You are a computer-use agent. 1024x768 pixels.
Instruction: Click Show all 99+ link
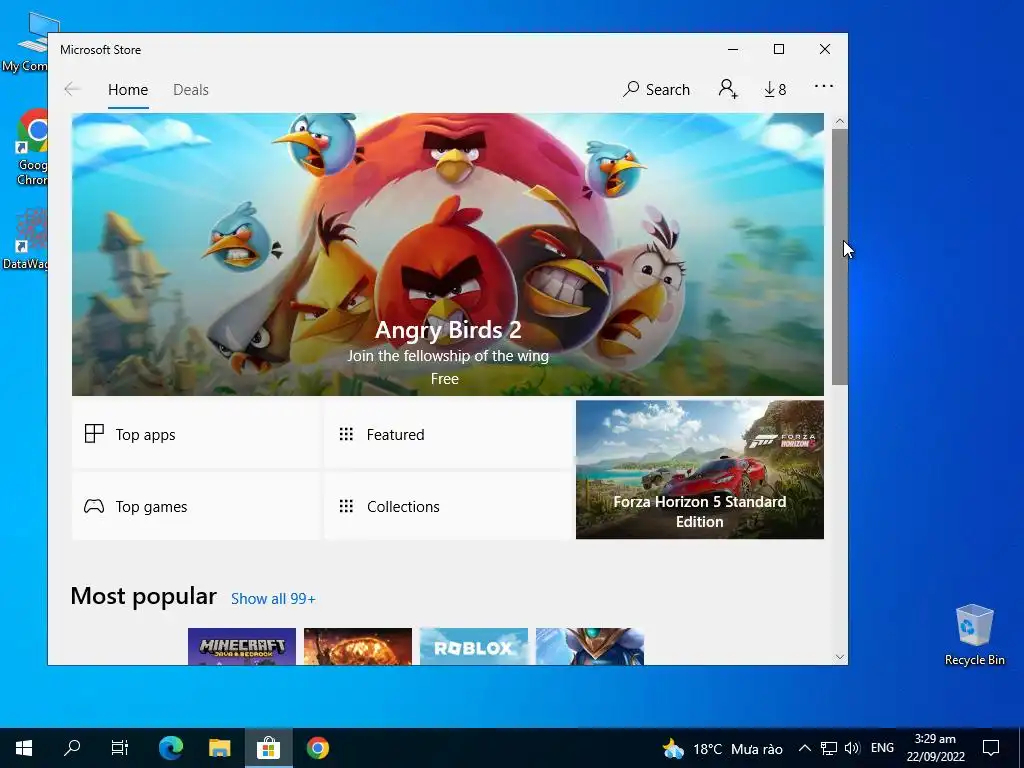coord(273,599)
